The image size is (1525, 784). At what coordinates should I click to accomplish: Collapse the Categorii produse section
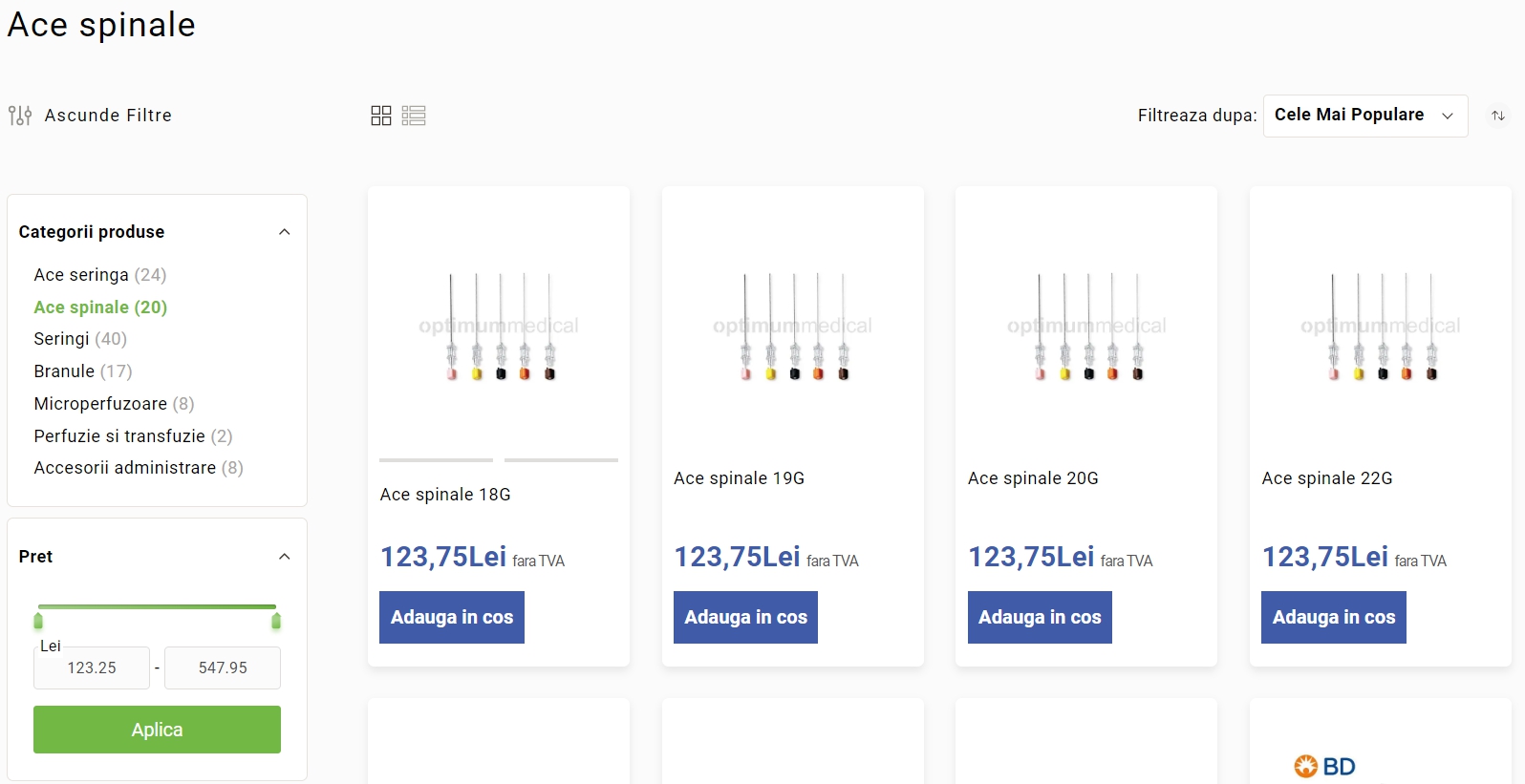click(x=284, y=232)
